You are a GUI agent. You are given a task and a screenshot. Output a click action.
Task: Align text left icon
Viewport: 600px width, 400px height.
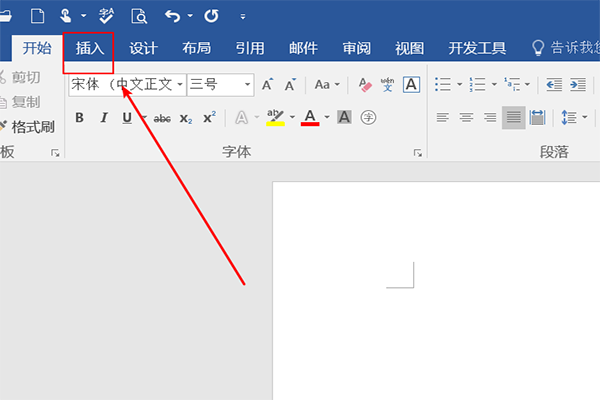[443, 117]
